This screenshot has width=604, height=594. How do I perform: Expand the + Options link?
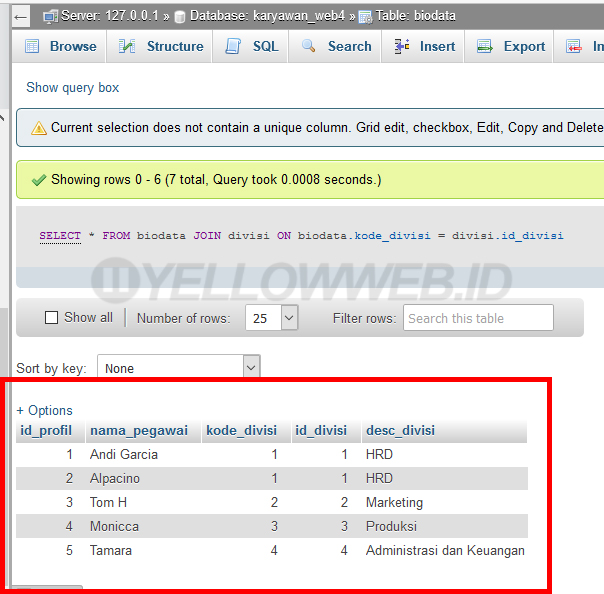[44, 410]
